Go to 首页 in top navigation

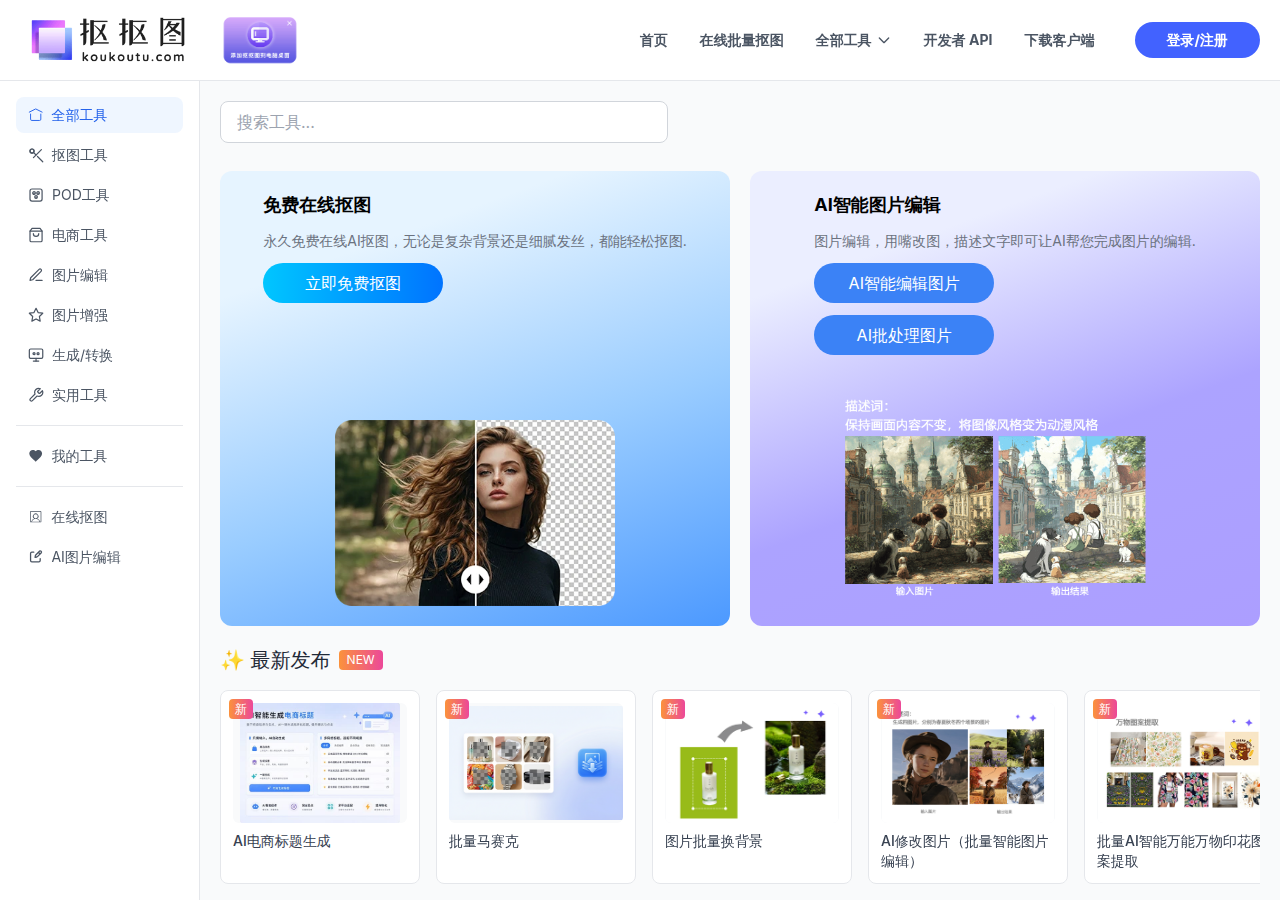[653, 41]
